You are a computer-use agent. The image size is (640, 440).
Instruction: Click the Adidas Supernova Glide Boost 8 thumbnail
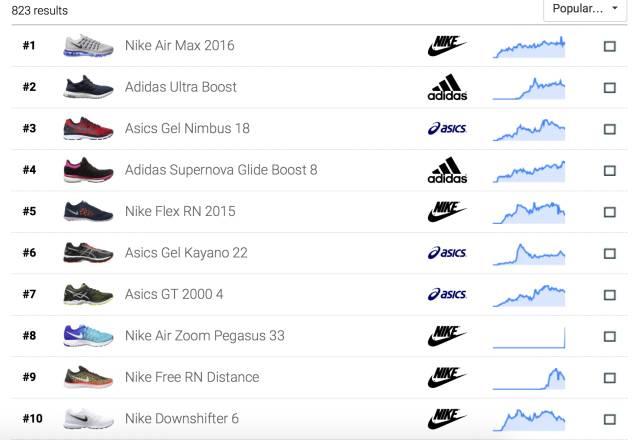(x=88, y=170)
